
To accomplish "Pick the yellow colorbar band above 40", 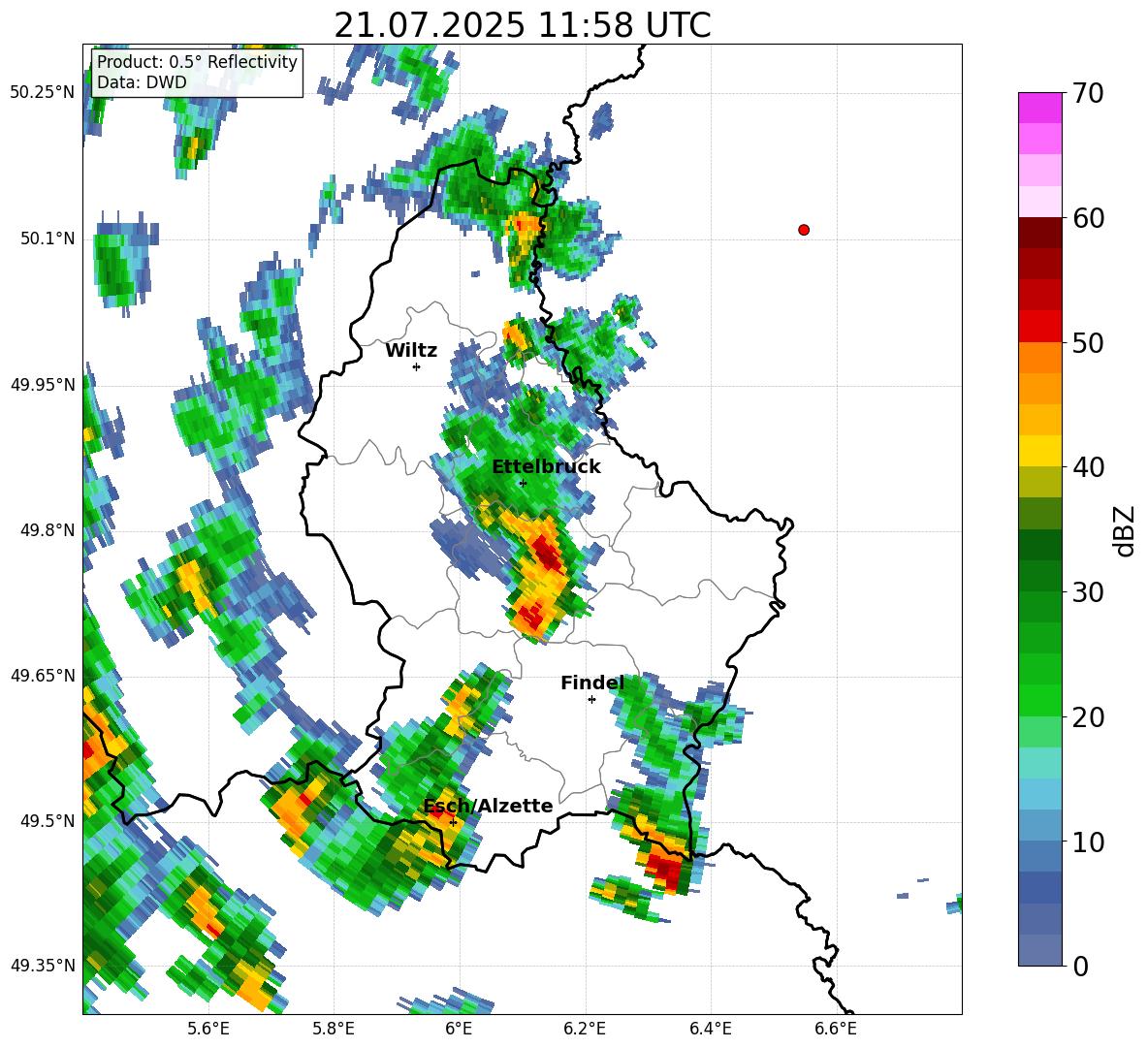I will 1039,451.
